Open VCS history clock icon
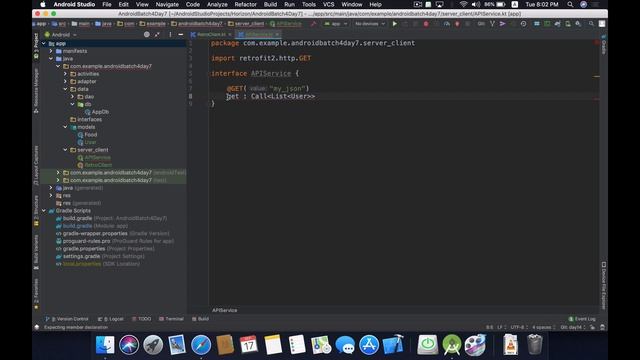 (523, 24)
